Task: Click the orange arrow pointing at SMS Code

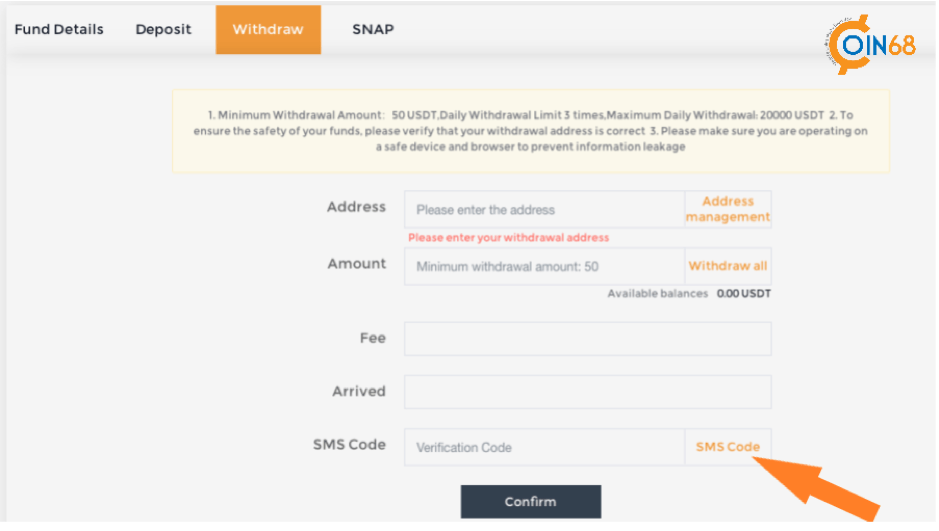Action: click(817, 488)
